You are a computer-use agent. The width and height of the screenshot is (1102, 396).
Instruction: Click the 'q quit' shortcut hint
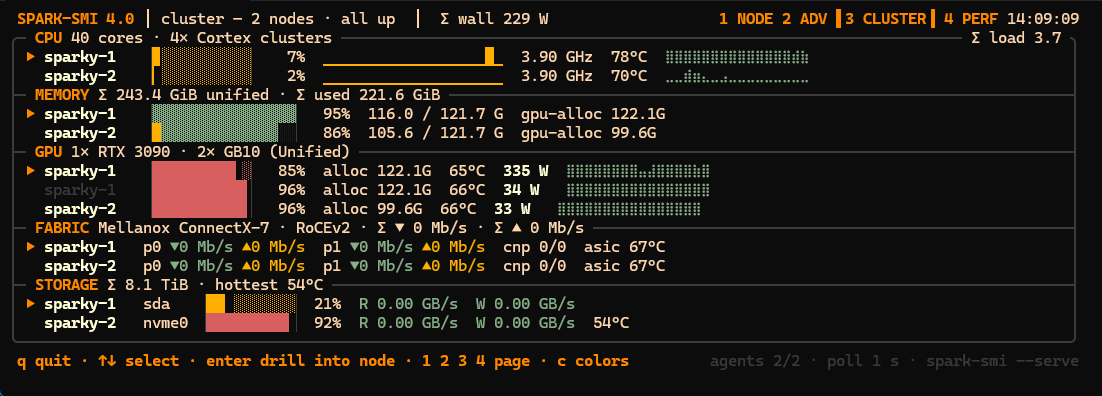pyautogui.click(x=44, y=362)
